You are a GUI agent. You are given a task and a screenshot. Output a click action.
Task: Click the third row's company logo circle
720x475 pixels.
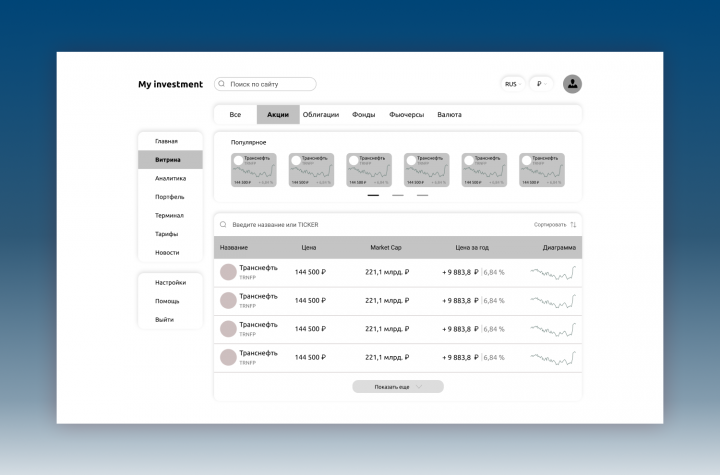point(228,329)
